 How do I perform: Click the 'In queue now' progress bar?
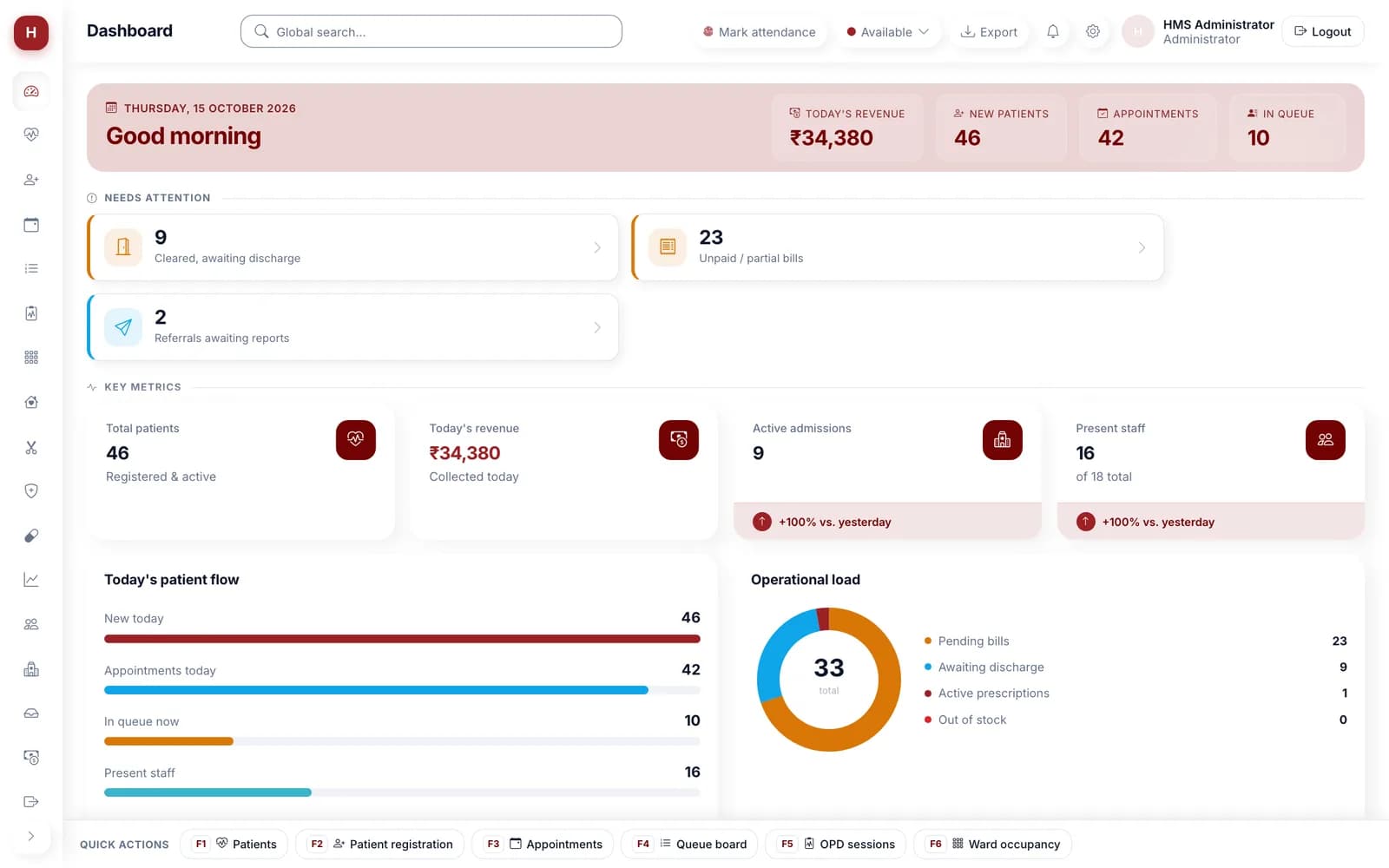point(402,741)
